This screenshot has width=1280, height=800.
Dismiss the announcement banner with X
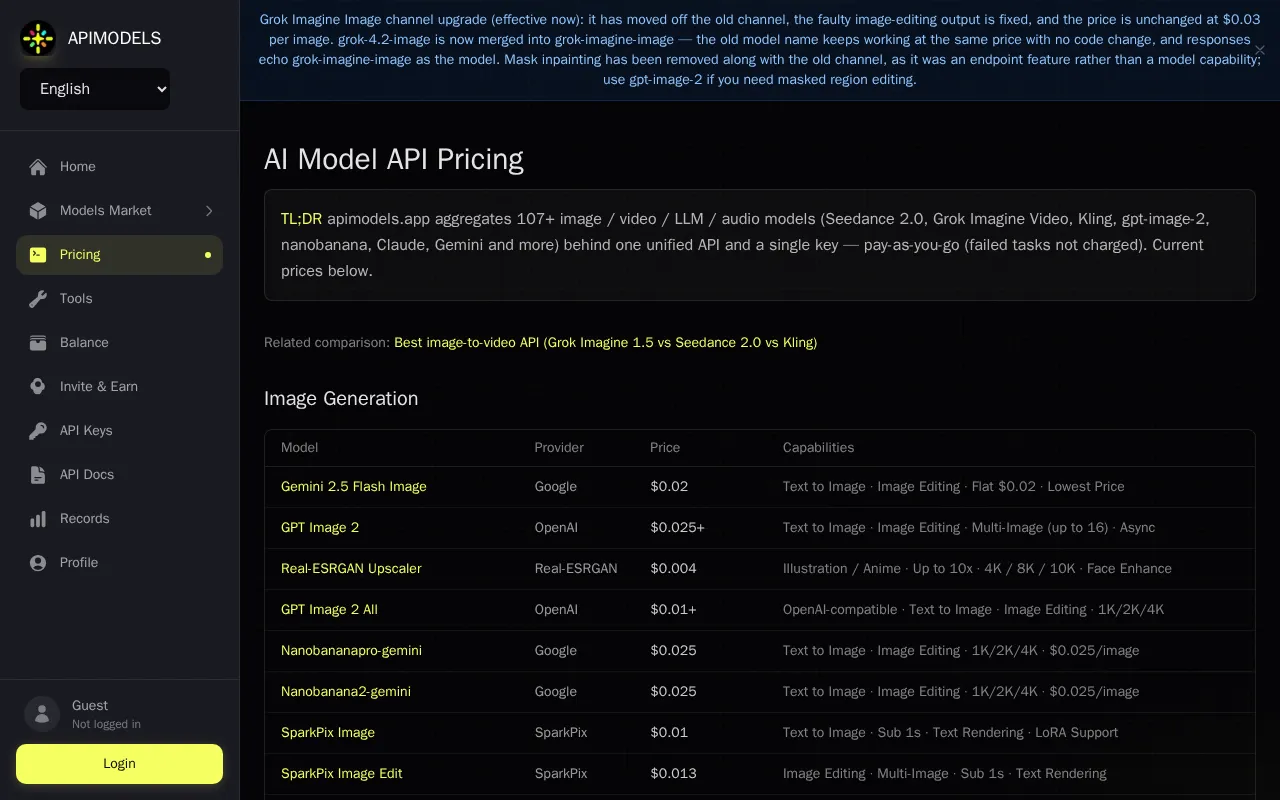(x=1260, y=50)
